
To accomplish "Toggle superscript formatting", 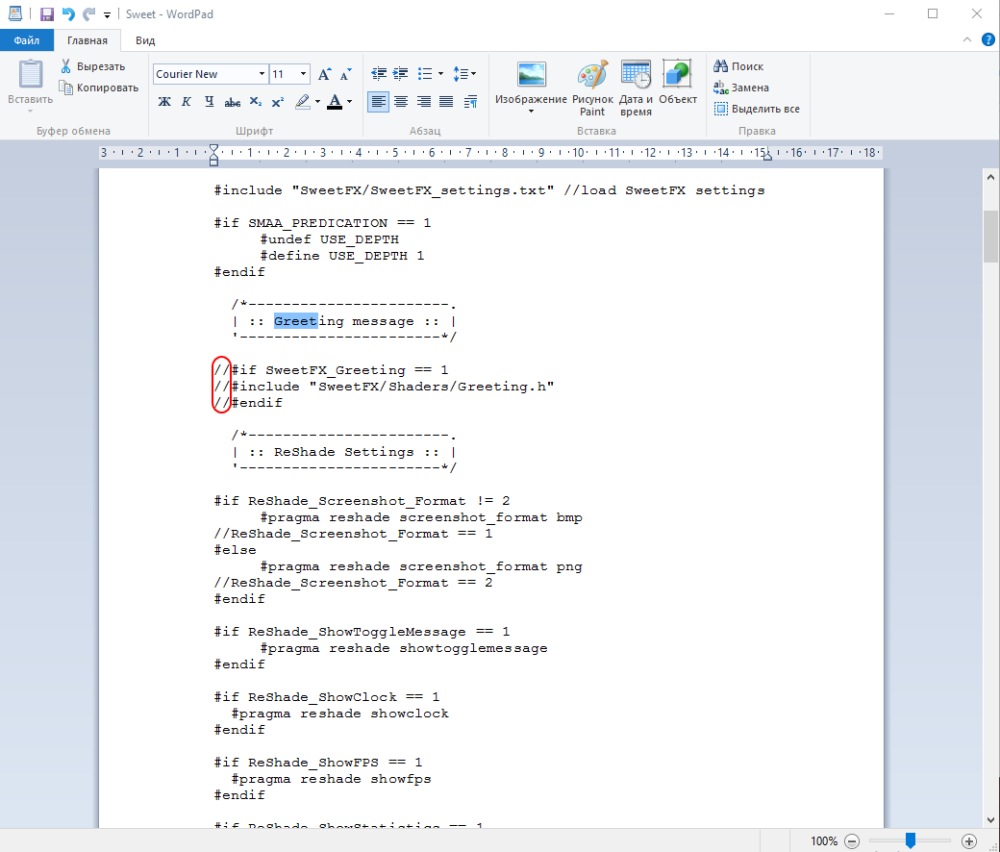I will click(x=277, y=101).
